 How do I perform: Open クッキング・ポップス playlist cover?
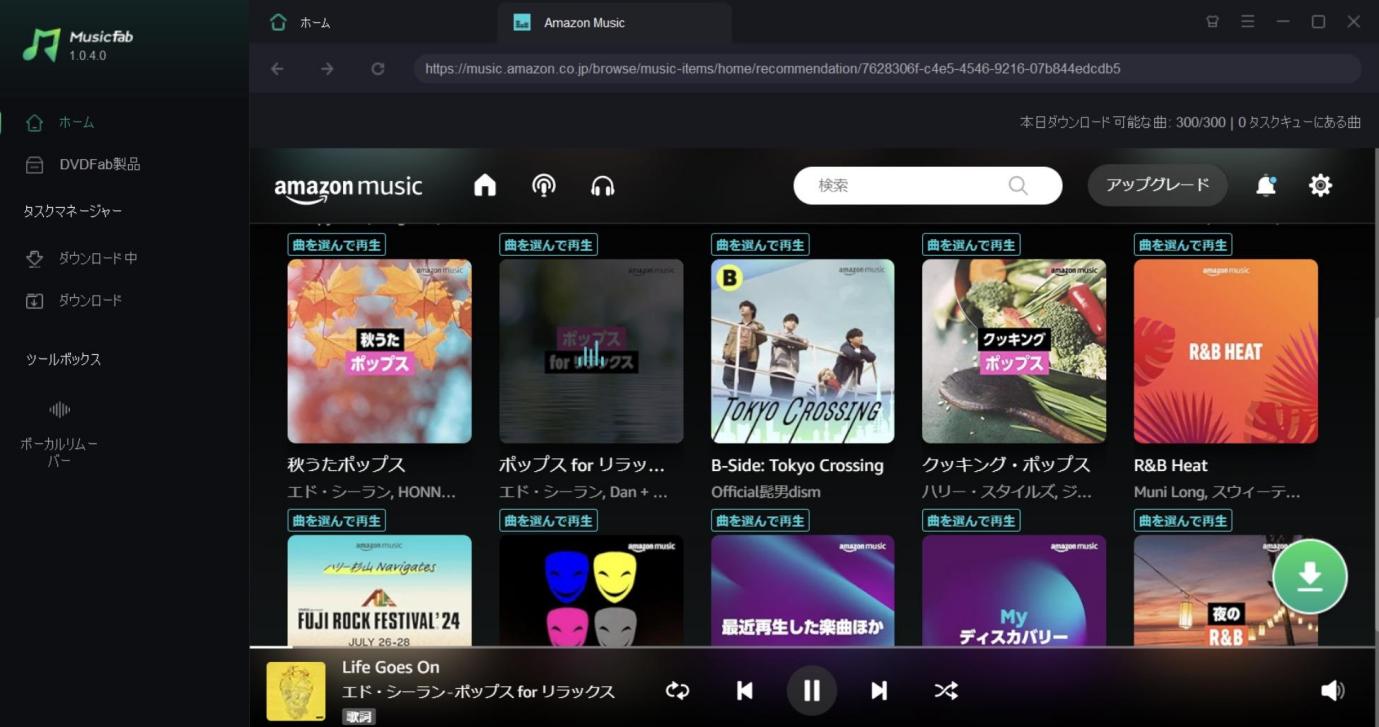click(x=1014, y=351)
